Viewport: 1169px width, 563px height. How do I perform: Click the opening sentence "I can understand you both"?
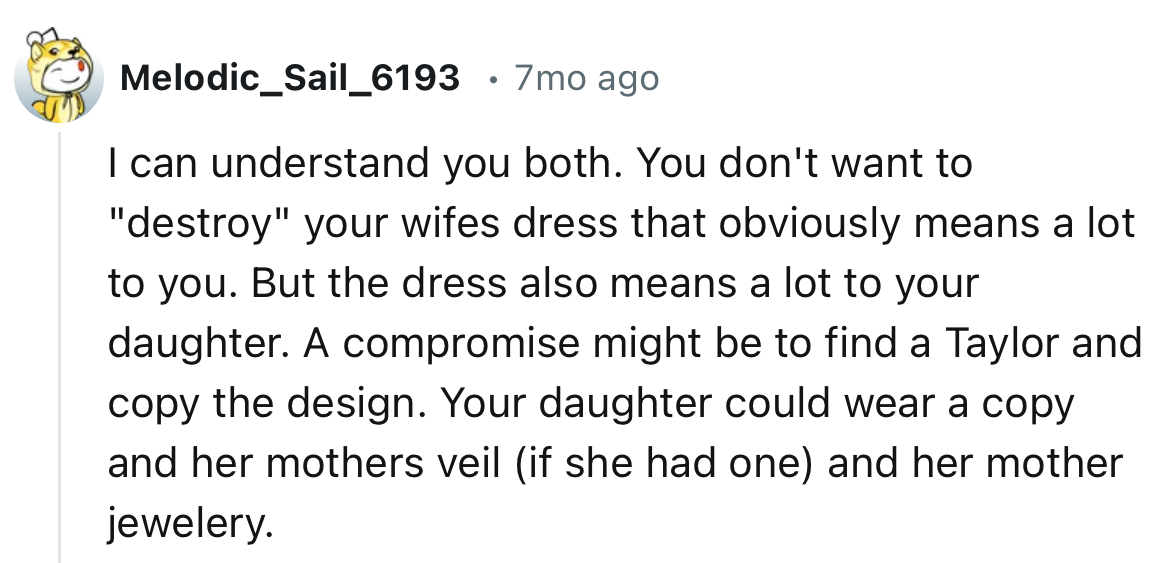coord(362,164)
